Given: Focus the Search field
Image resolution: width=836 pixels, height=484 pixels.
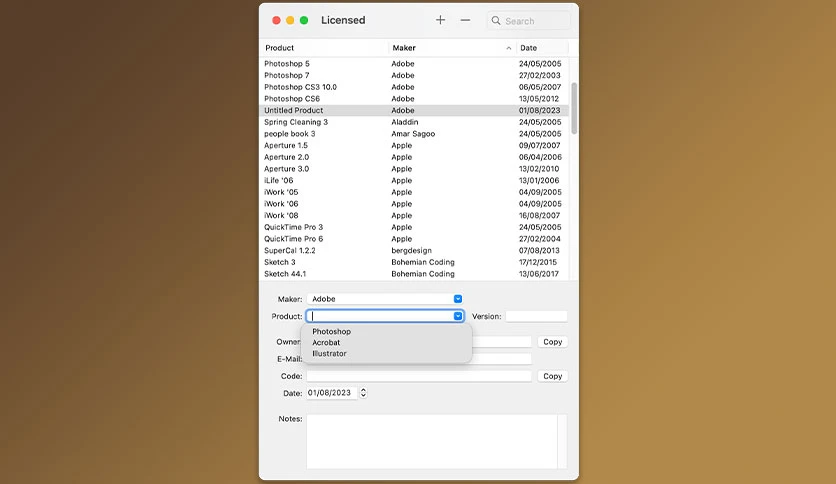Looking at the screenshot, I should [528, 21].
